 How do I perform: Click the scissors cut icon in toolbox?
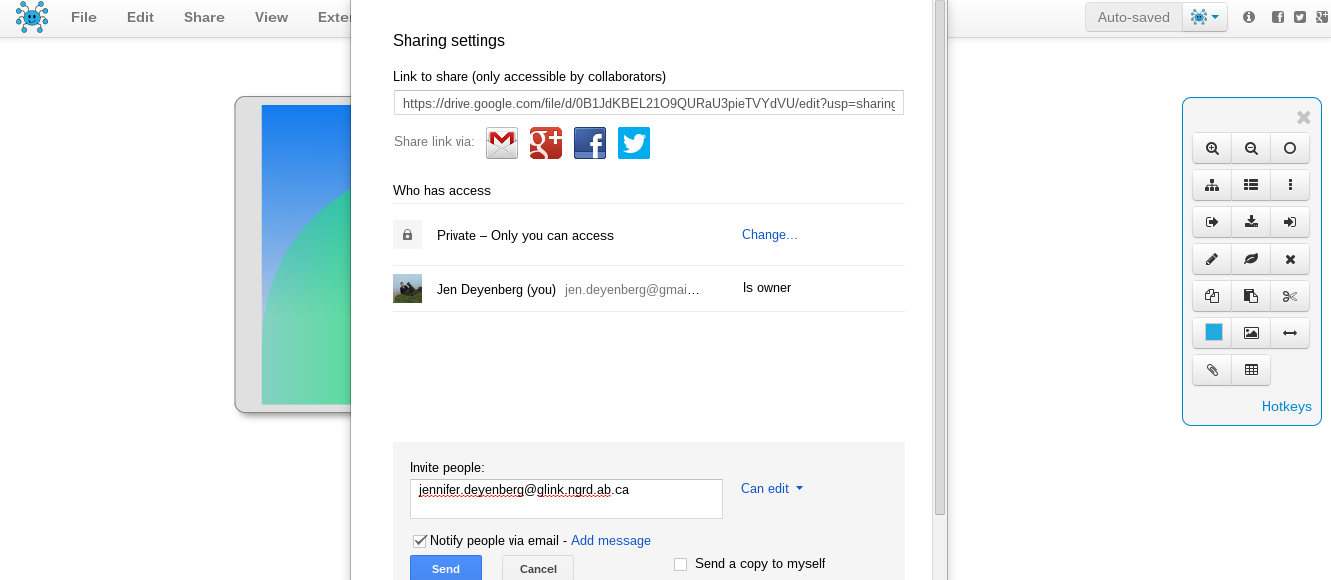[1290, 296]
